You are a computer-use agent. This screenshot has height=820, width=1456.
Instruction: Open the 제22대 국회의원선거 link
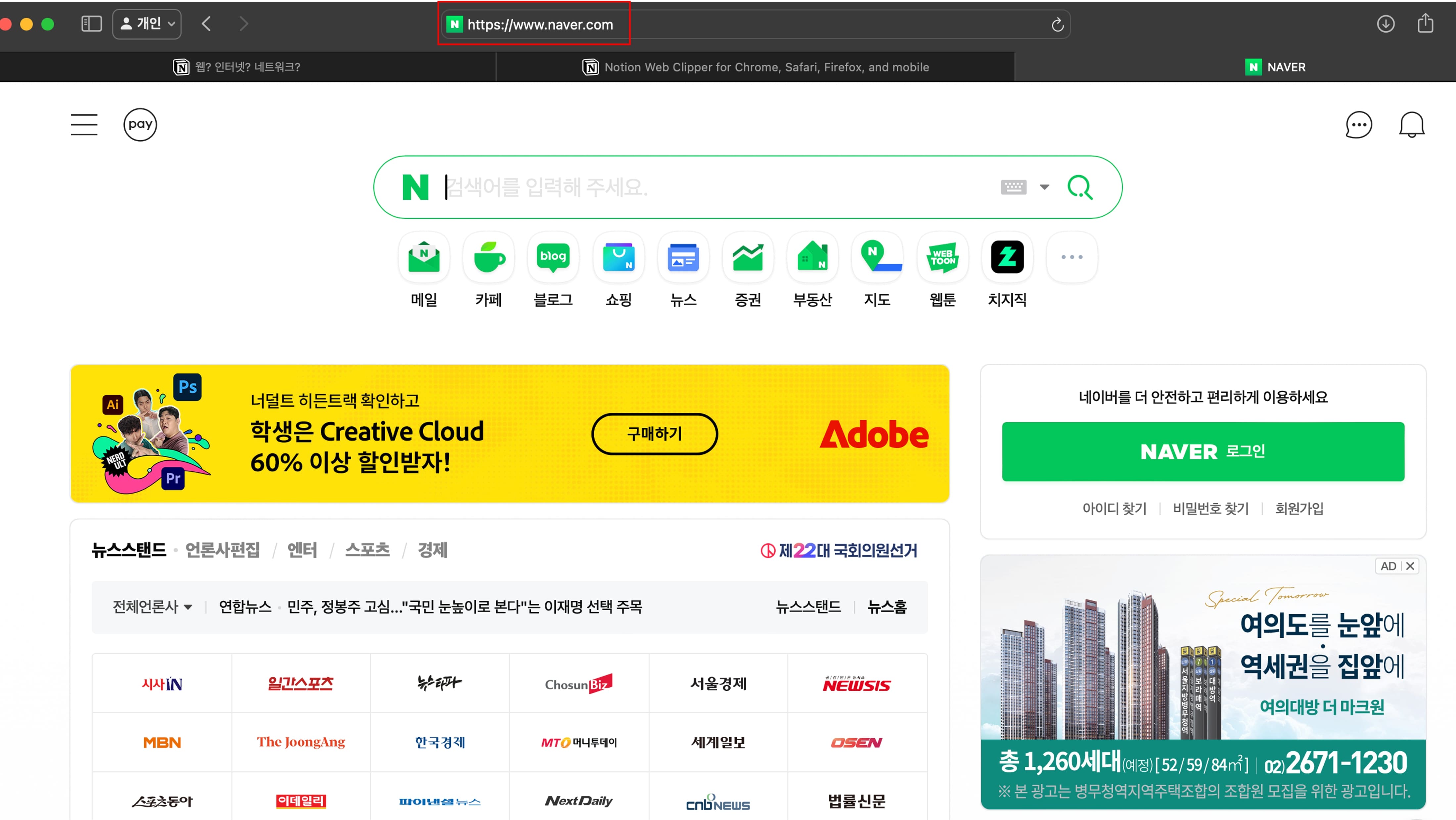pos(839,550)
